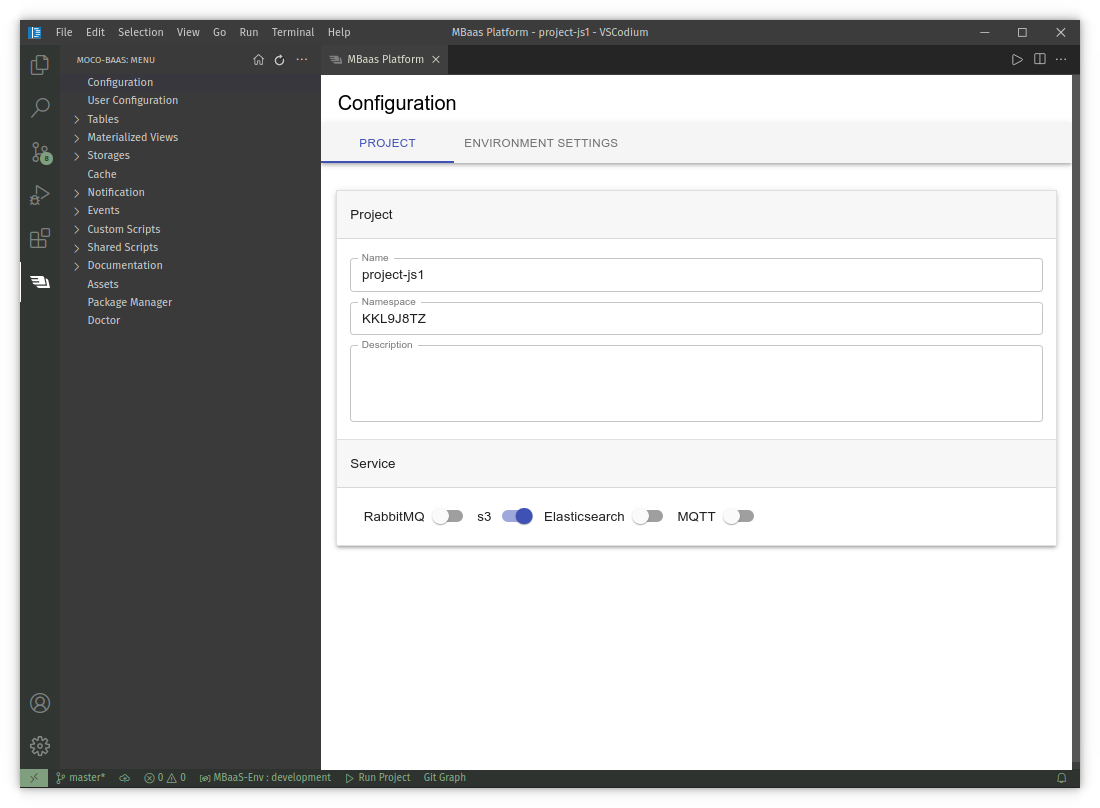Open the Manage gear menu
This screenshot has height=808, width=1100.
coord(40,746)
